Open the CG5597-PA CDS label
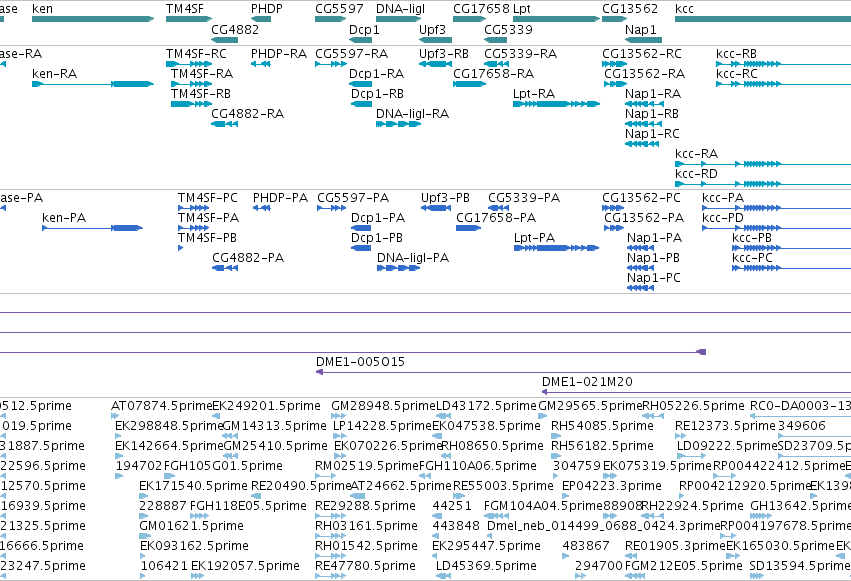 click(x=353, y=198)
